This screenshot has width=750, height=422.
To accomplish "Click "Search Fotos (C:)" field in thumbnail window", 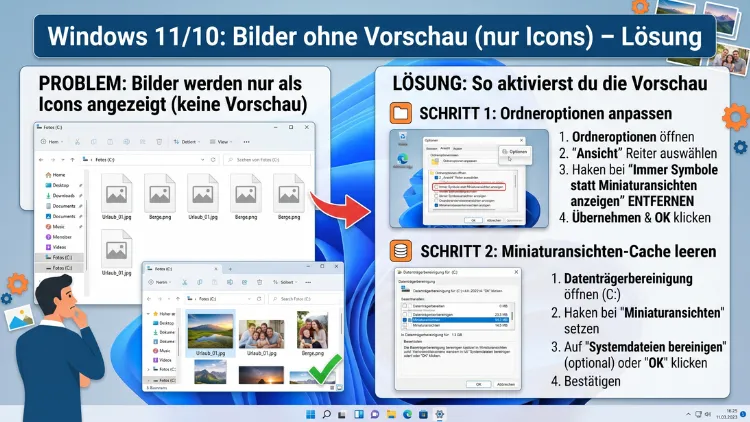I will pyautogui.click(x=306, y=299).
